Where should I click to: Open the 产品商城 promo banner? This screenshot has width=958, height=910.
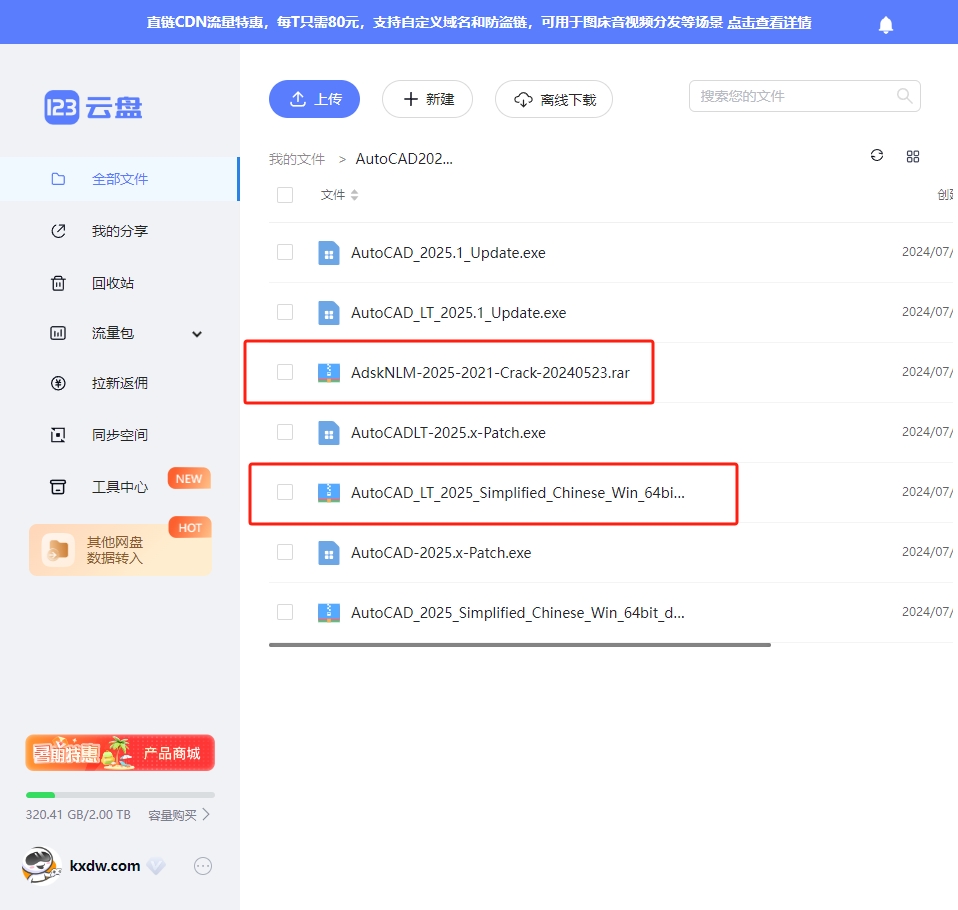(x=120, y=752)
